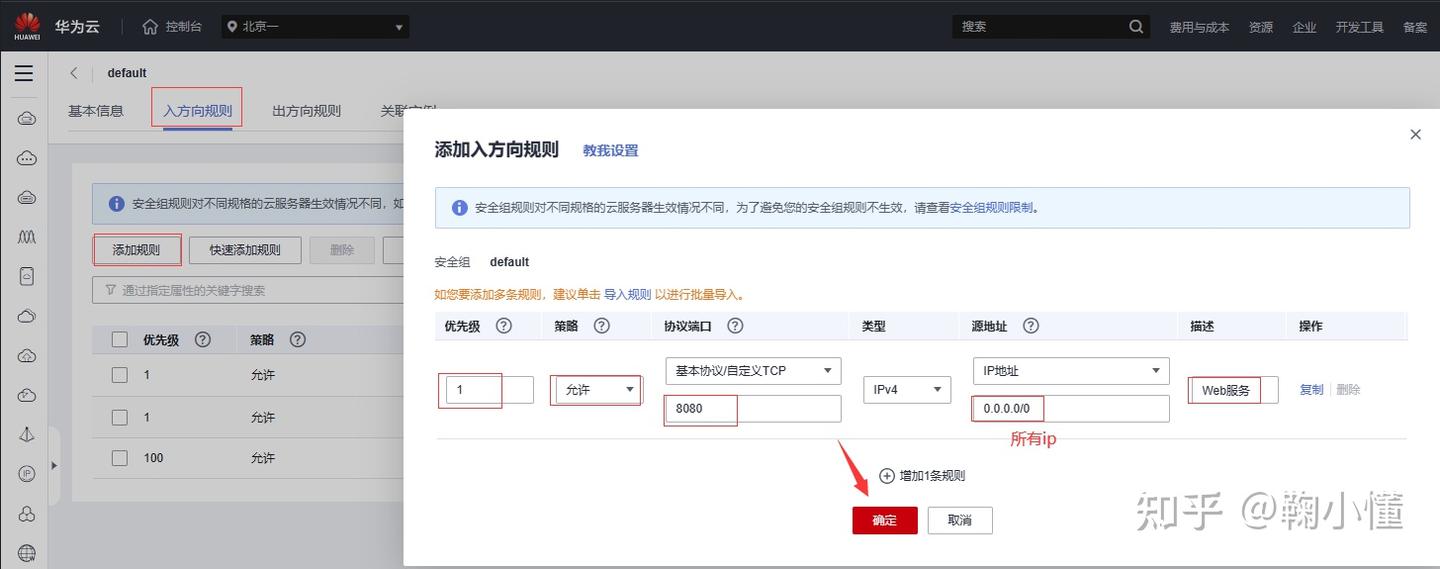Open 教我设置 link
This screenshot has height=569, width=1440.
tap(610, 151)
